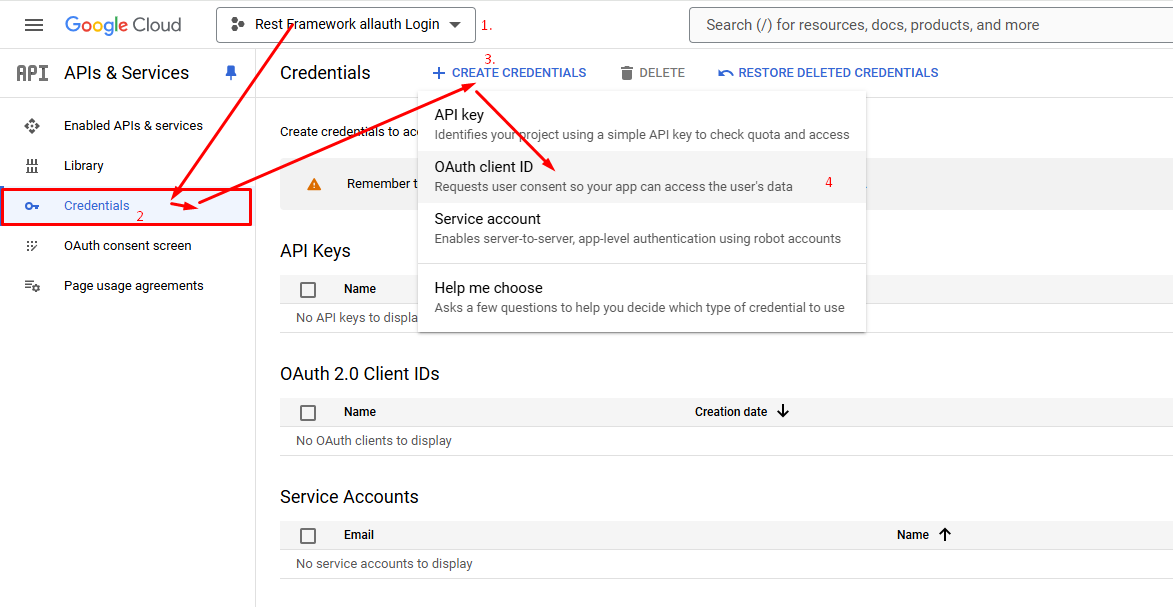The width and height of the screenshot is (1173, 607).
Task: Open the hamburger navigation menu
Action: coord(34,25)
